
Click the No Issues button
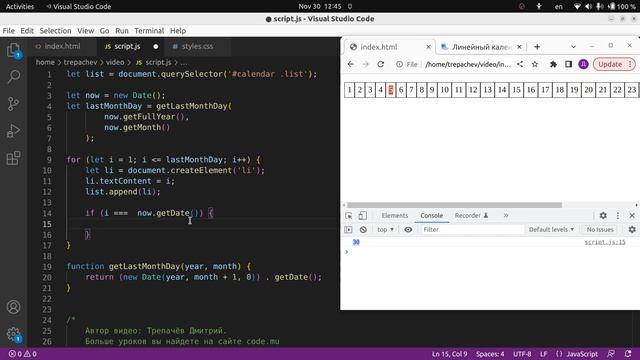pos(600,230)
